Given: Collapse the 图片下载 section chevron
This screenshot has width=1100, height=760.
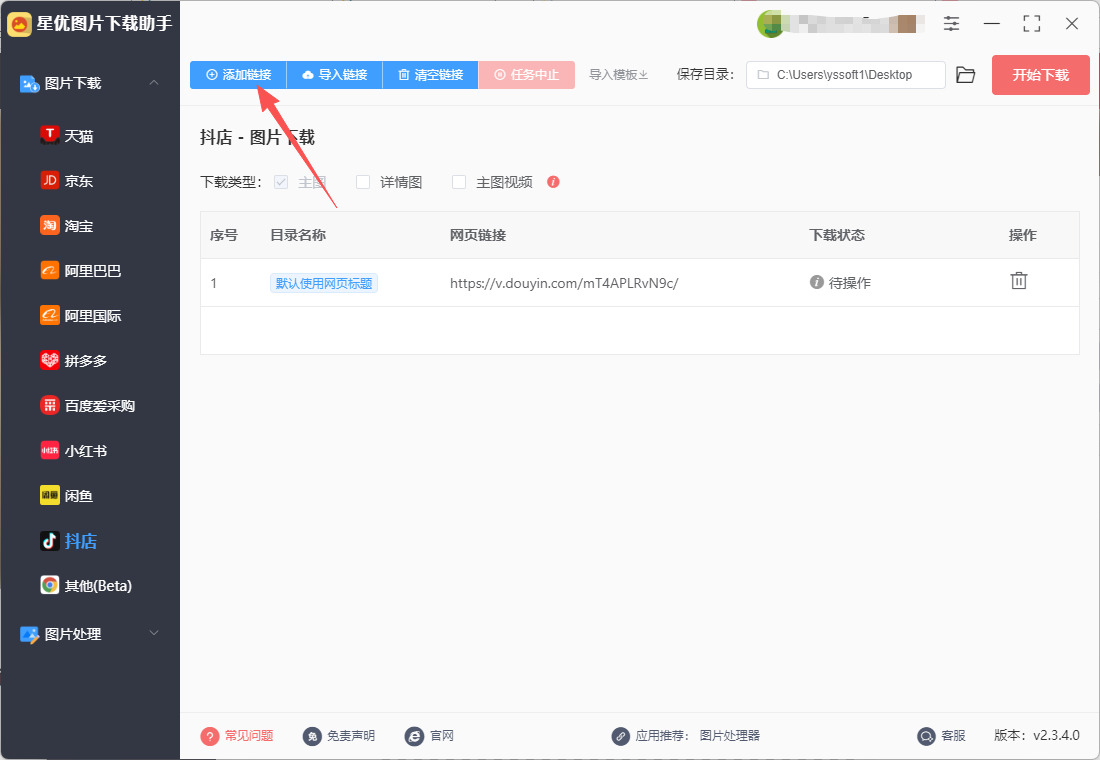Looking at the screenshot, I should 154,83.
